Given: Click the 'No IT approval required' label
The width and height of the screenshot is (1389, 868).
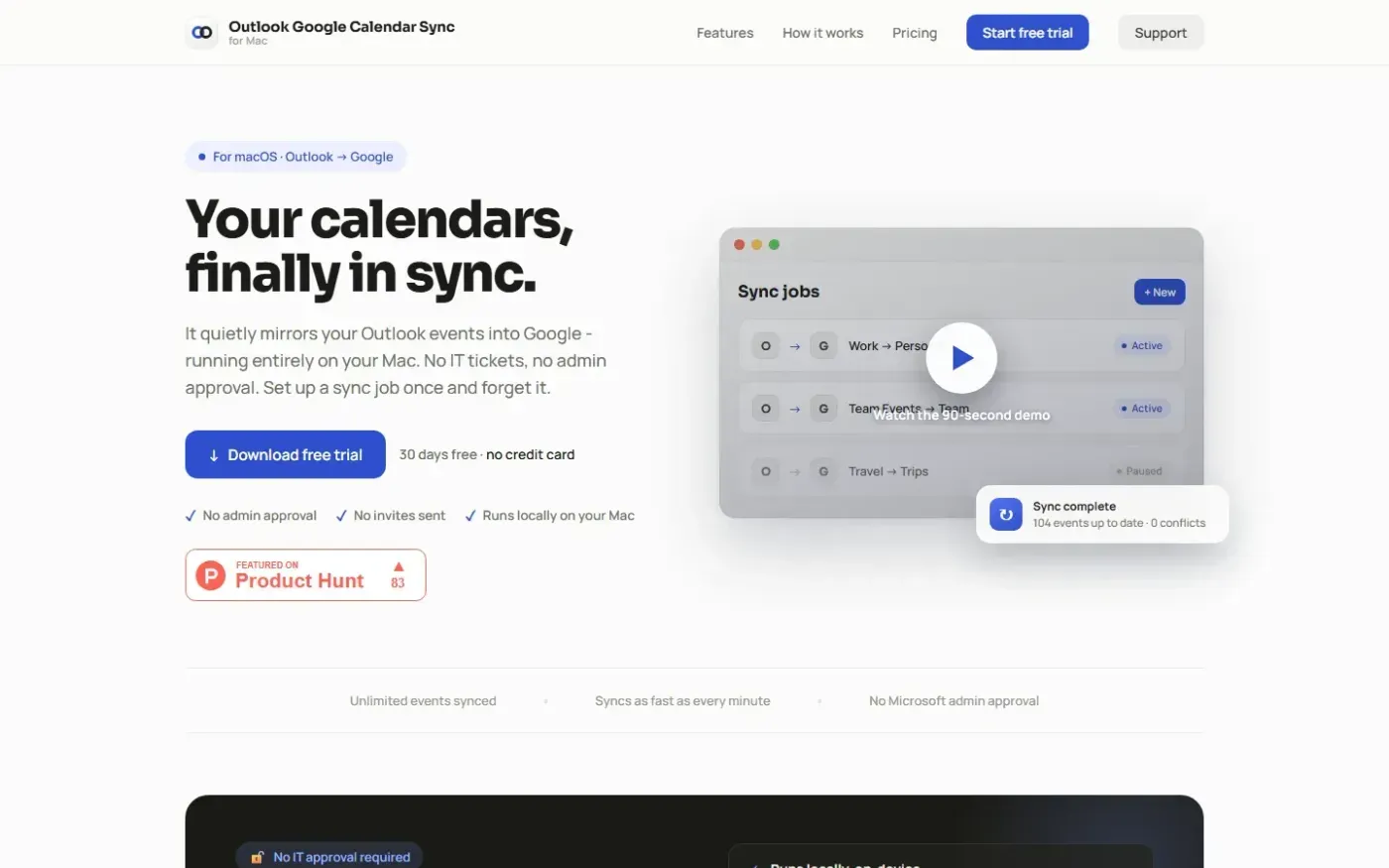Looking at the screenshot, I should [x=341, y=857].
